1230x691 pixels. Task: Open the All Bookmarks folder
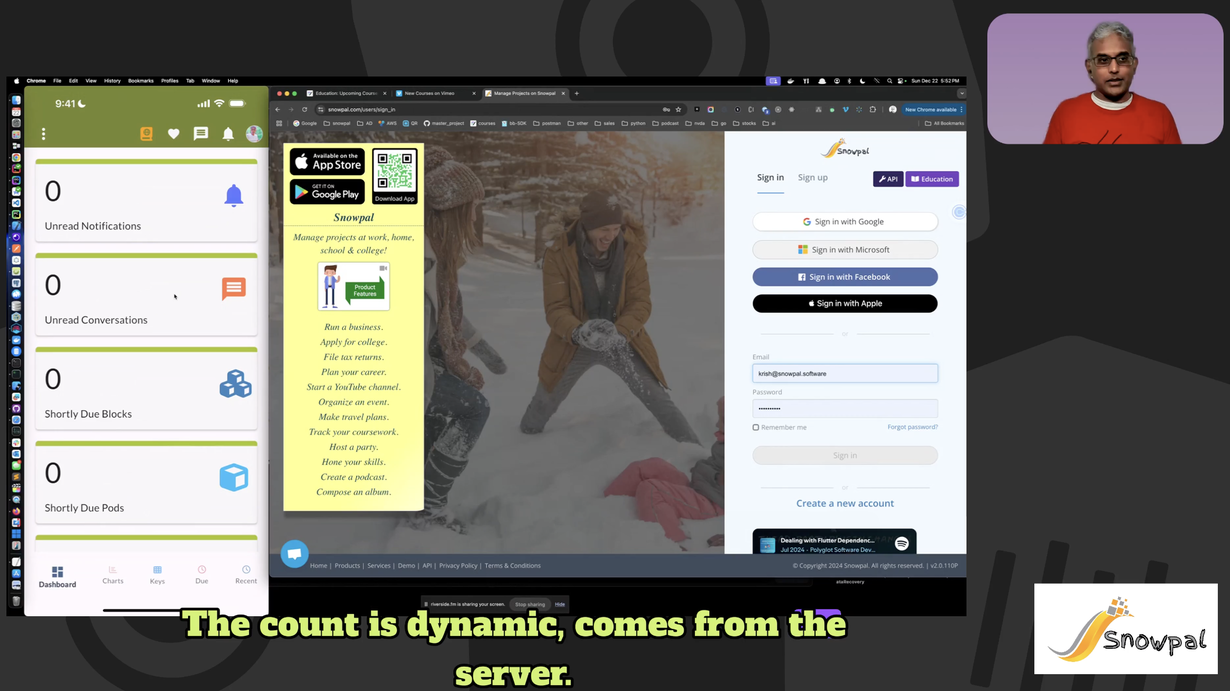pyautogui.click(x=945, y=123)
